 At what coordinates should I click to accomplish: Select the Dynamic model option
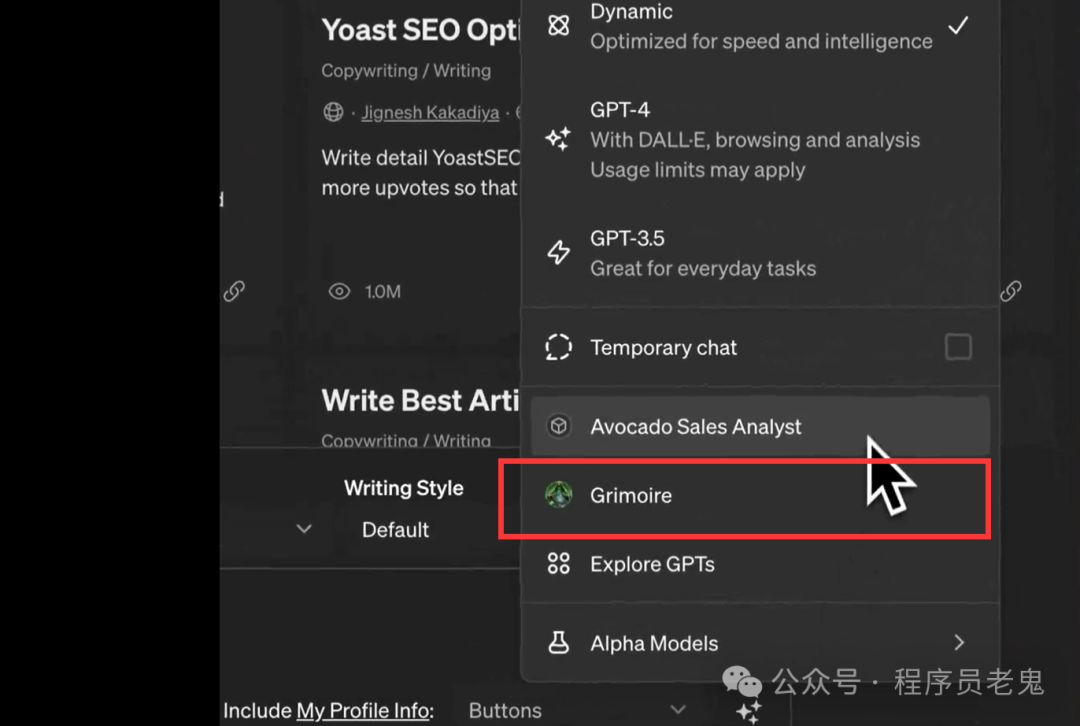pos(760,26)
